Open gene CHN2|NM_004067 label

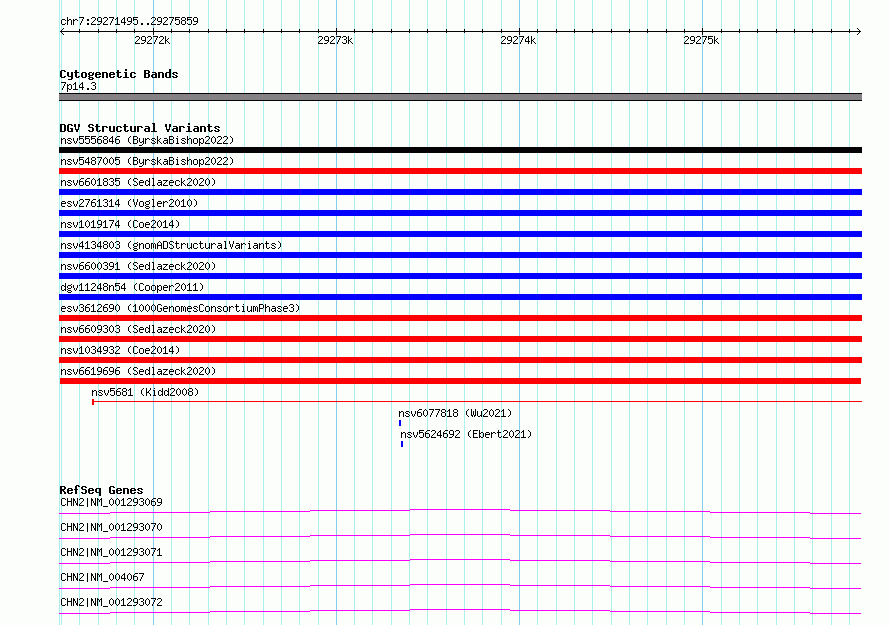pyautogui.click(x=102, y=577)
